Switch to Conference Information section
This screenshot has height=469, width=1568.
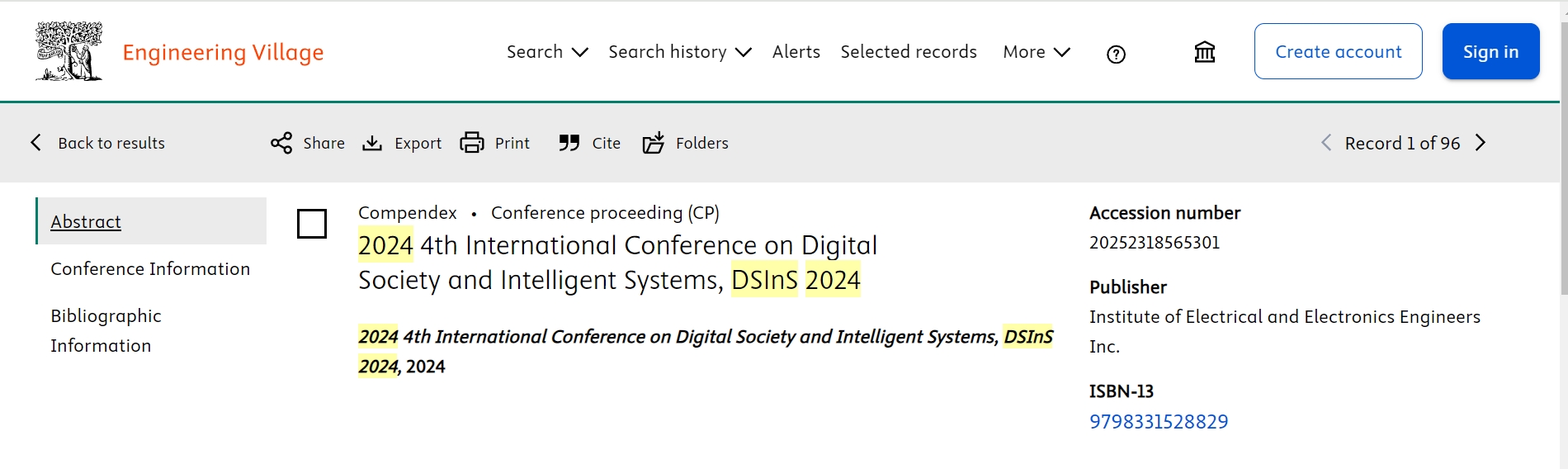[x=150, y=269]
